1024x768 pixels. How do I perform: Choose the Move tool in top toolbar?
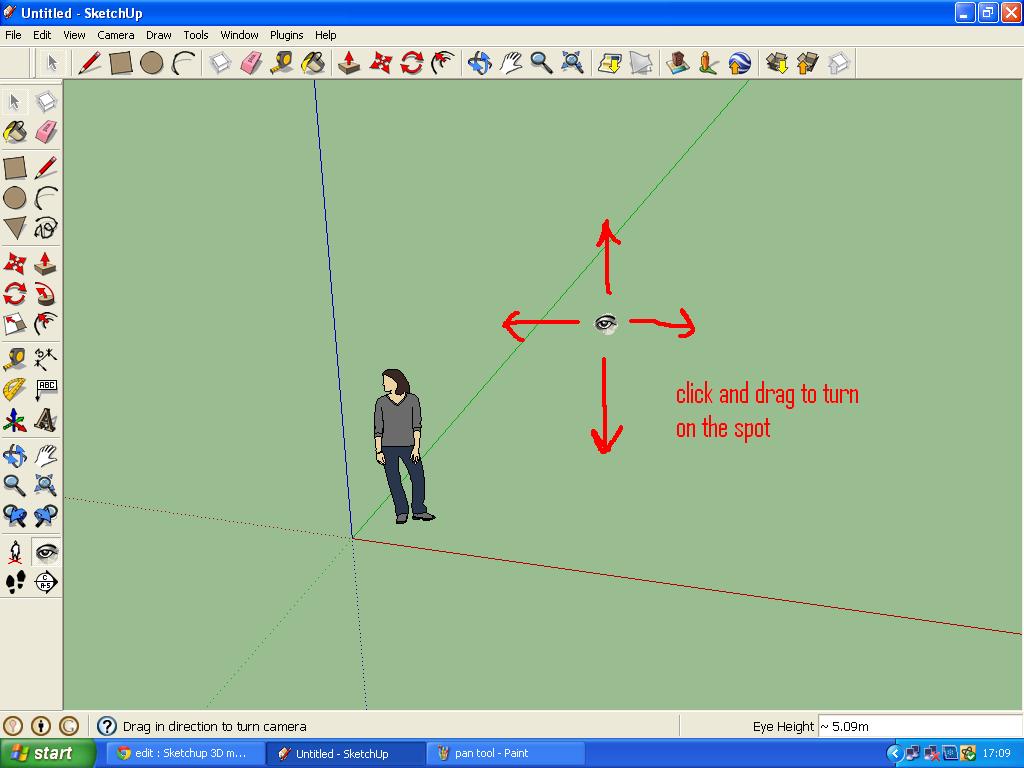pyautogui.click(x=381, y=63)
